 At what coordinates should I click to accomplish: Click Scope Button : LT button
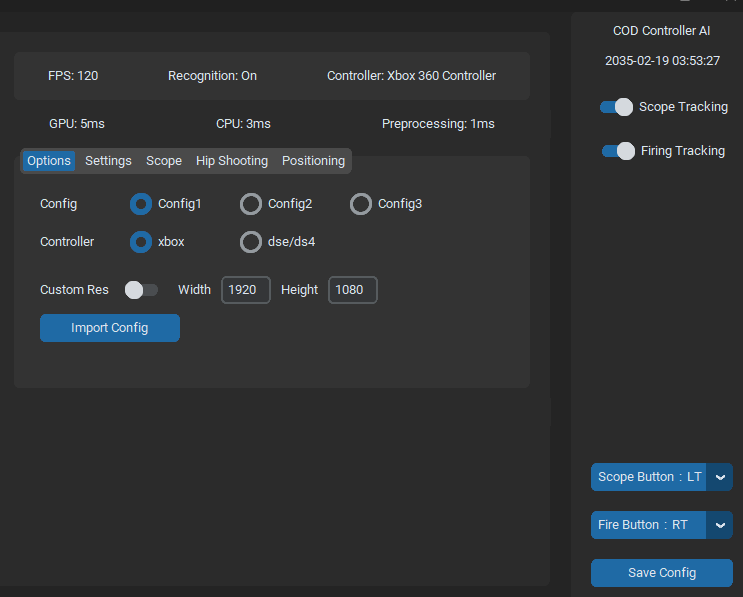point(649,477)
